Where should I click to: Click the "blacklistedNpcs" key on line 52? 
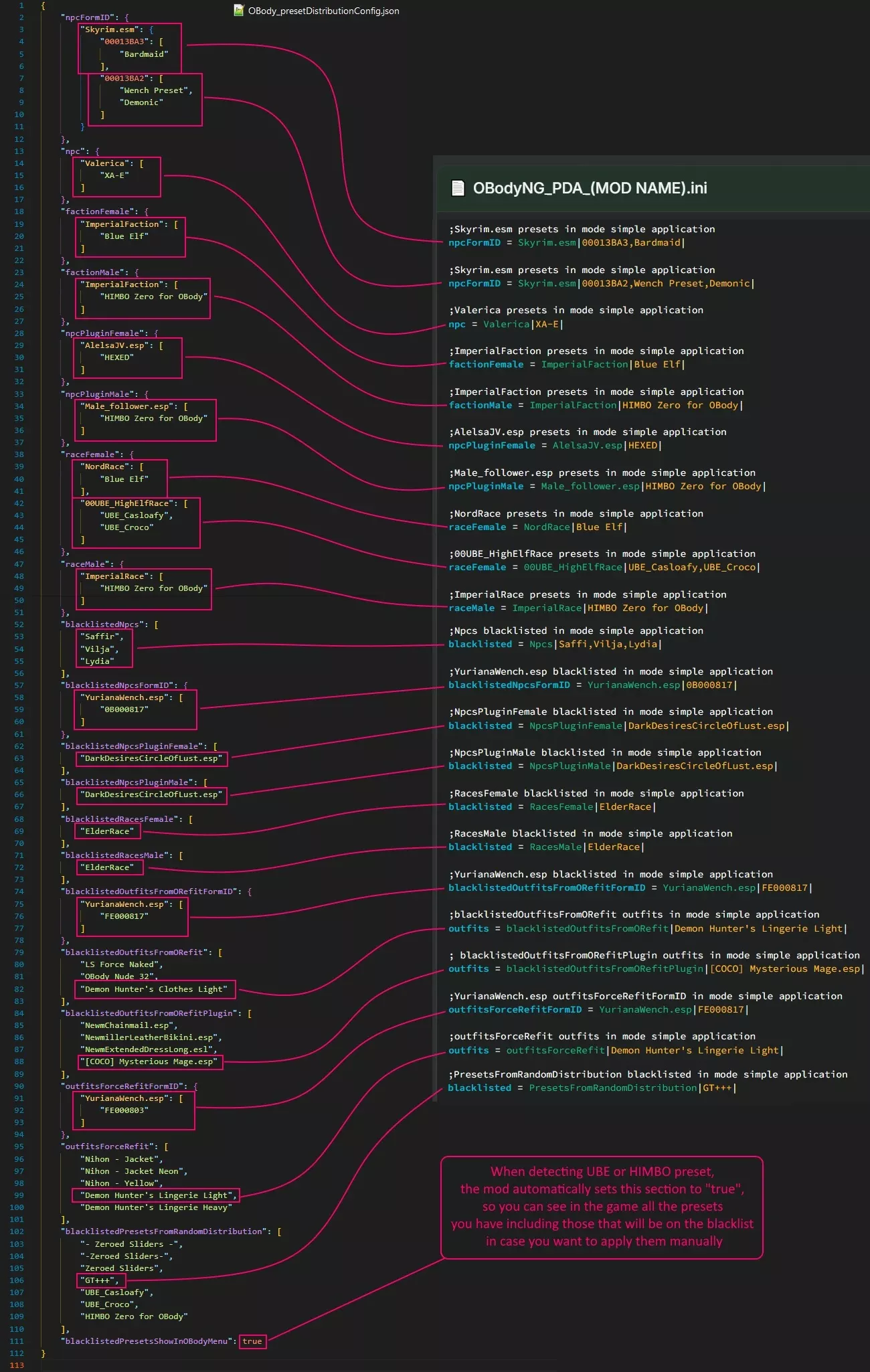pyautogui.click(x=102, y=624)
